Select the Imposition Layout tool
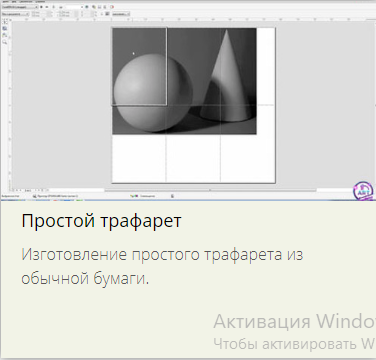 (5, 29)
